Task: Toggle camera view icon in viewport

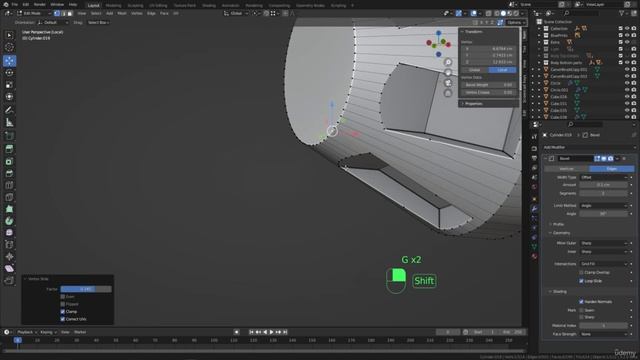Action: 448,82
